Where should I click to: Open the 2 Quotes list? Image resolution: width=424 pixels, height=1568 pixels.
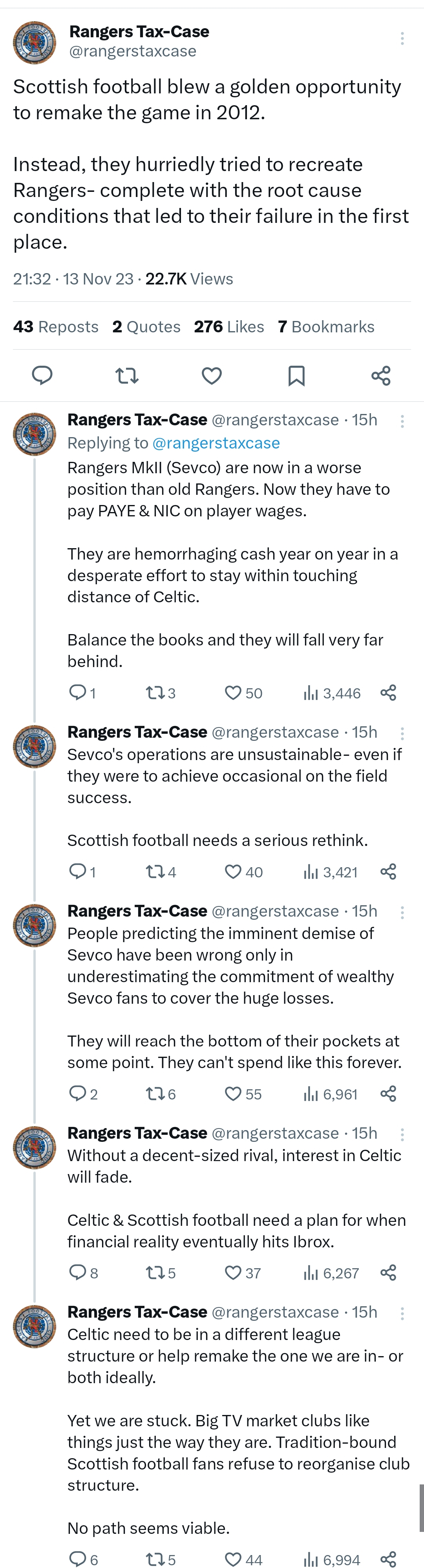click(x=146, y=327)
